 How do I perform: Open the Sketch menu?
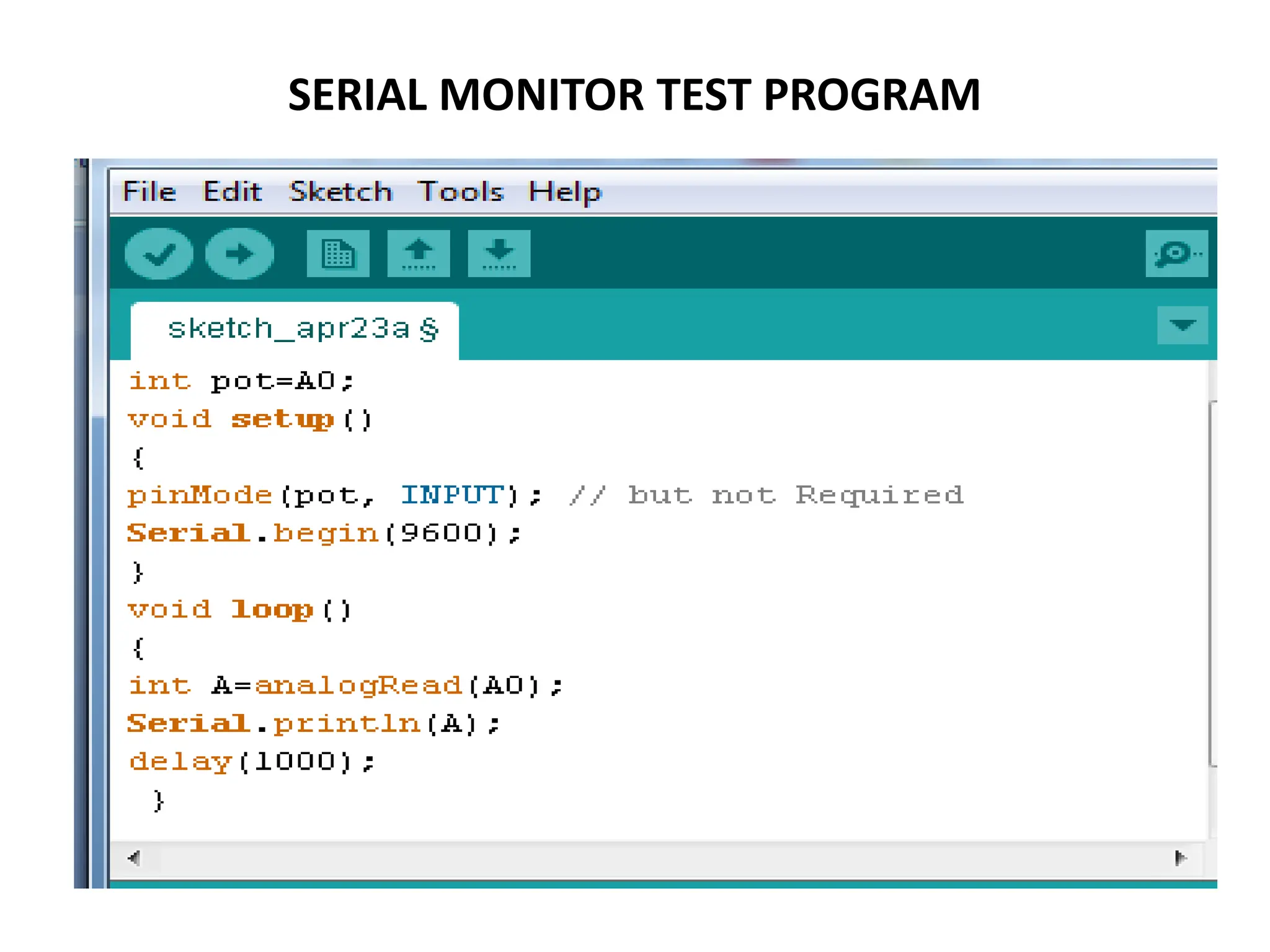(x=340, y=192)
